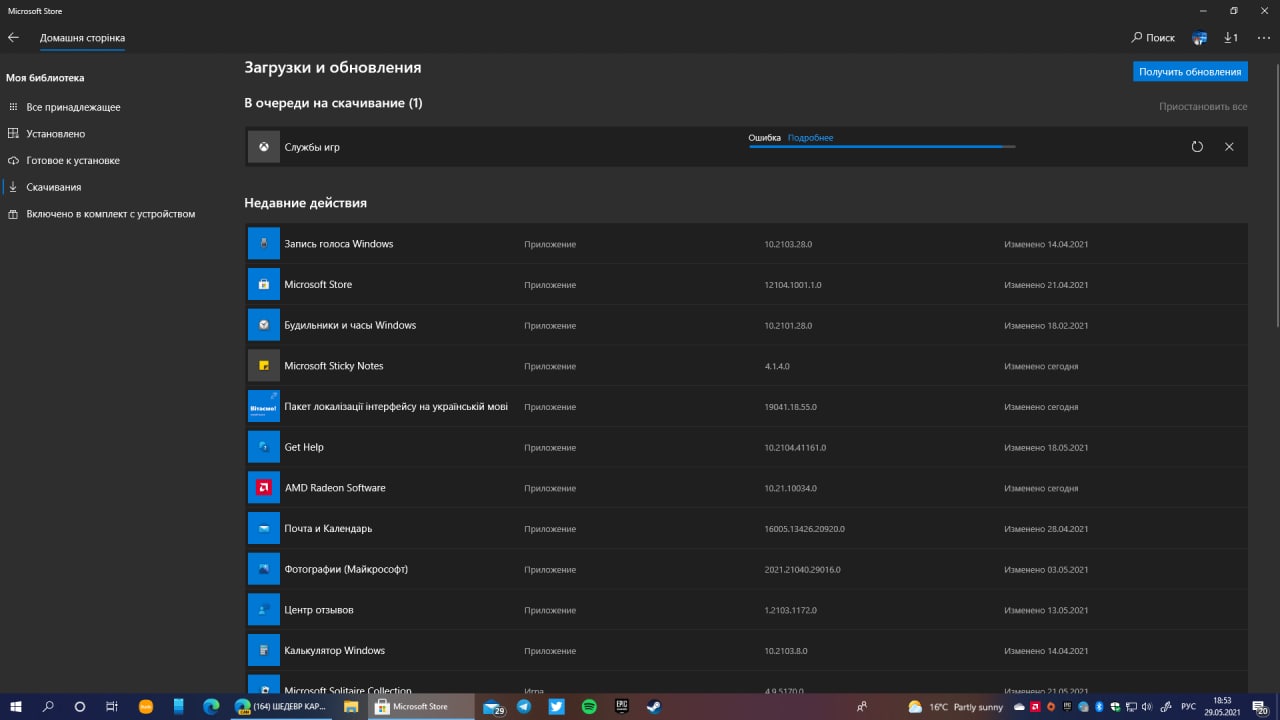The image size is (1280, 720).
Task: Open Запись голоса Windows entry
Action: (x=339, y=244)
